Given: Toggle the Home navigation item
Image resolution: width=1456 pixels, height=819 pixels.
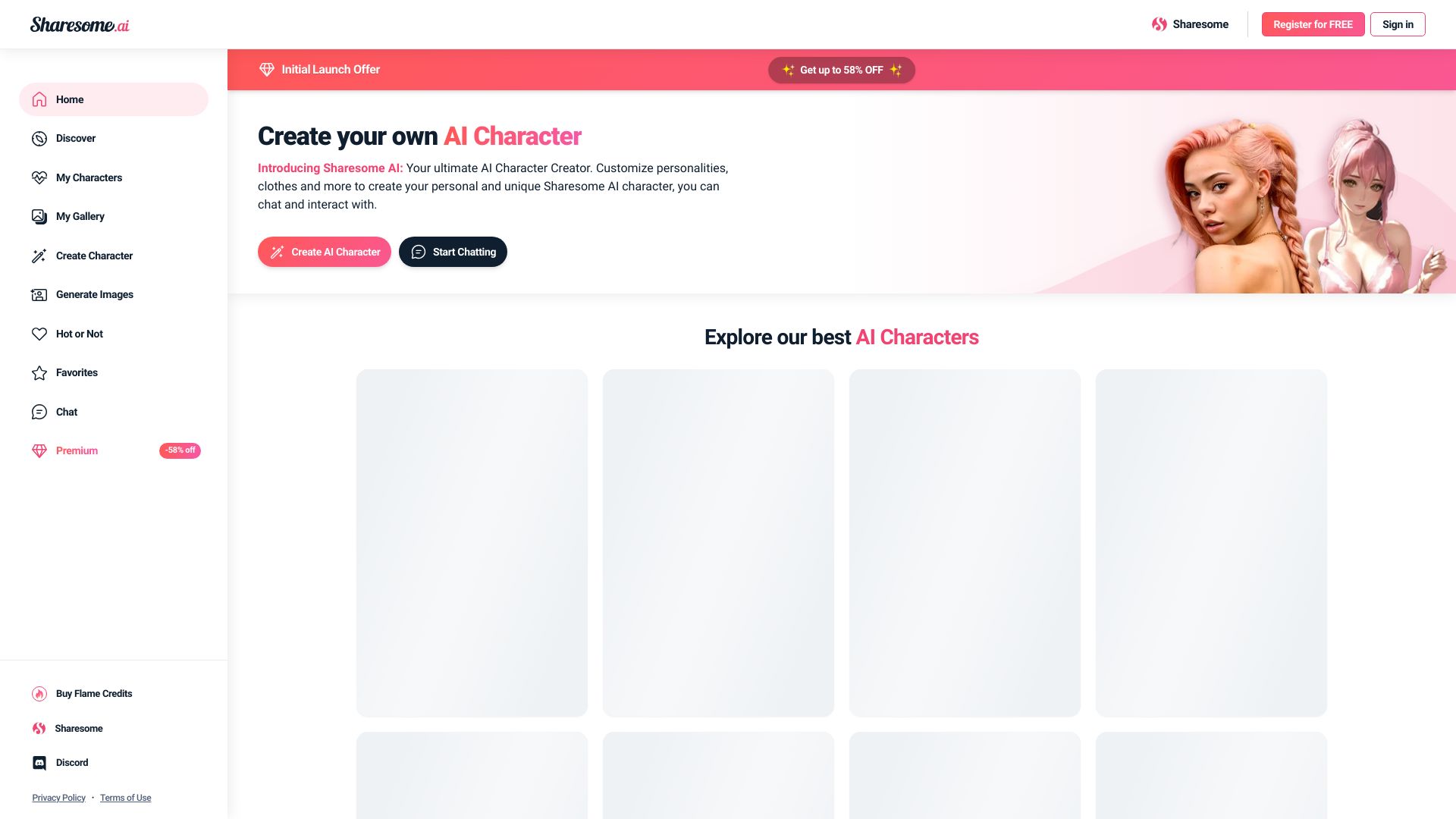Looking at the screenshot, I should click(113, 99).
